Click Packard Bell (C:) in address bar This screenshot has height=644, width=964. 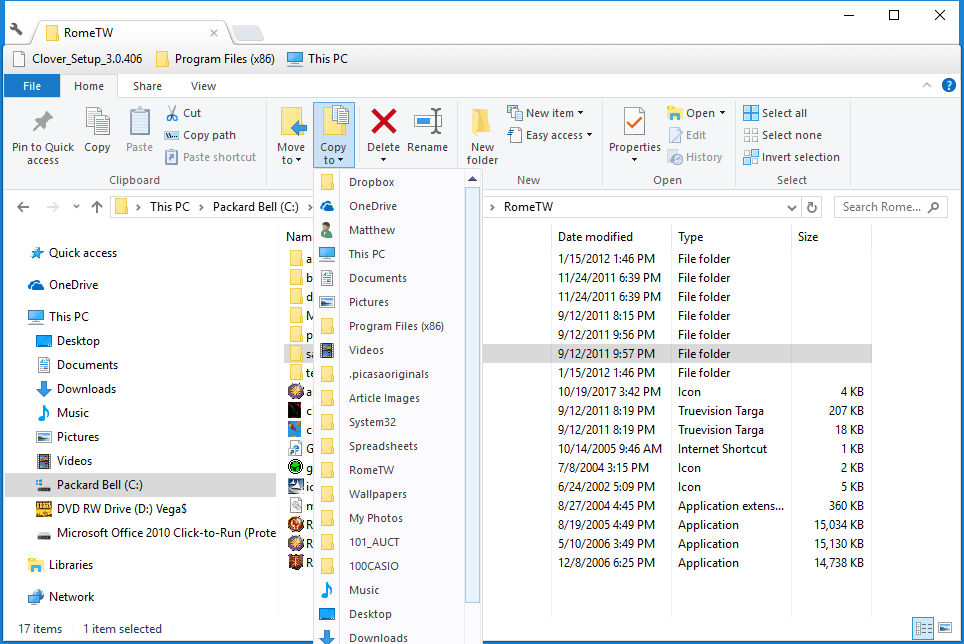pyautogui.click(x=256, y=207)
